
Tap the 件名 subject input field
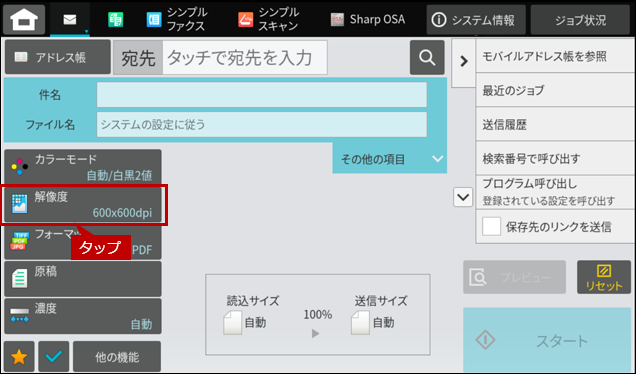[262, 95]
